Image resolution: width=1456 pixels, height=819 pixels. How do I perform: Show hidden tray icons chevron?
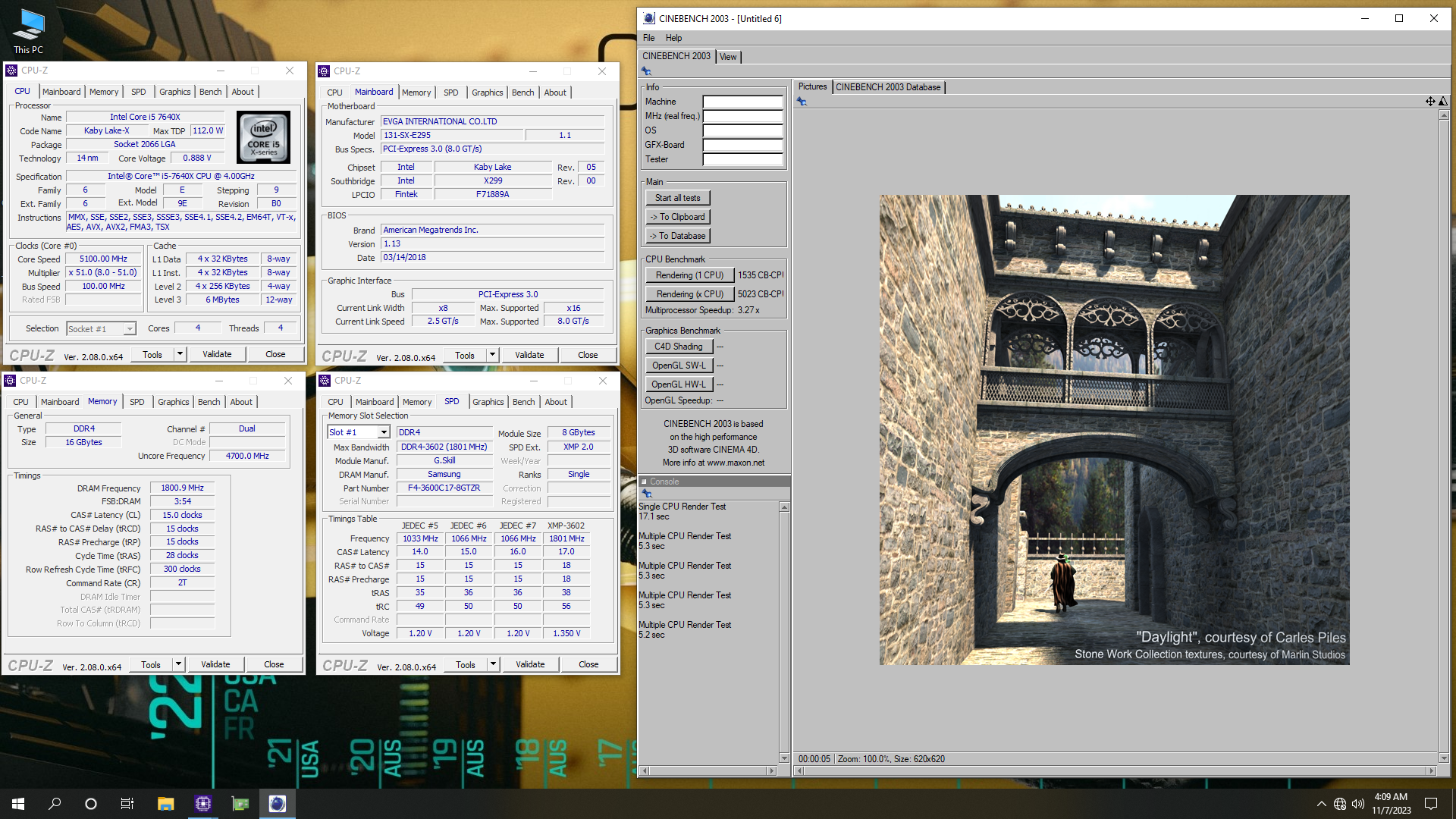[x=1321, y=804]
